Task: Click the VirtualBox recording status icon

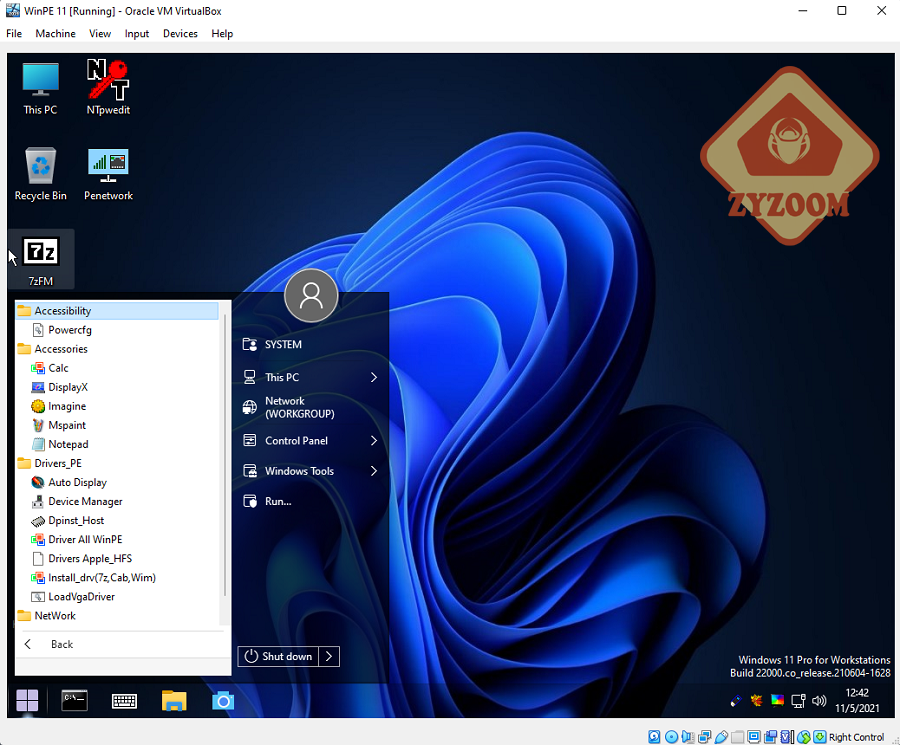Action: [x=770, y=736]
